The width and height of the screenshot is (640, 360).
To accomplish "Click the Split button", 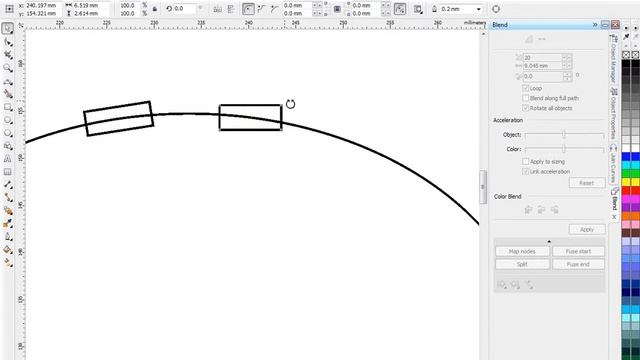I will 522,264.
